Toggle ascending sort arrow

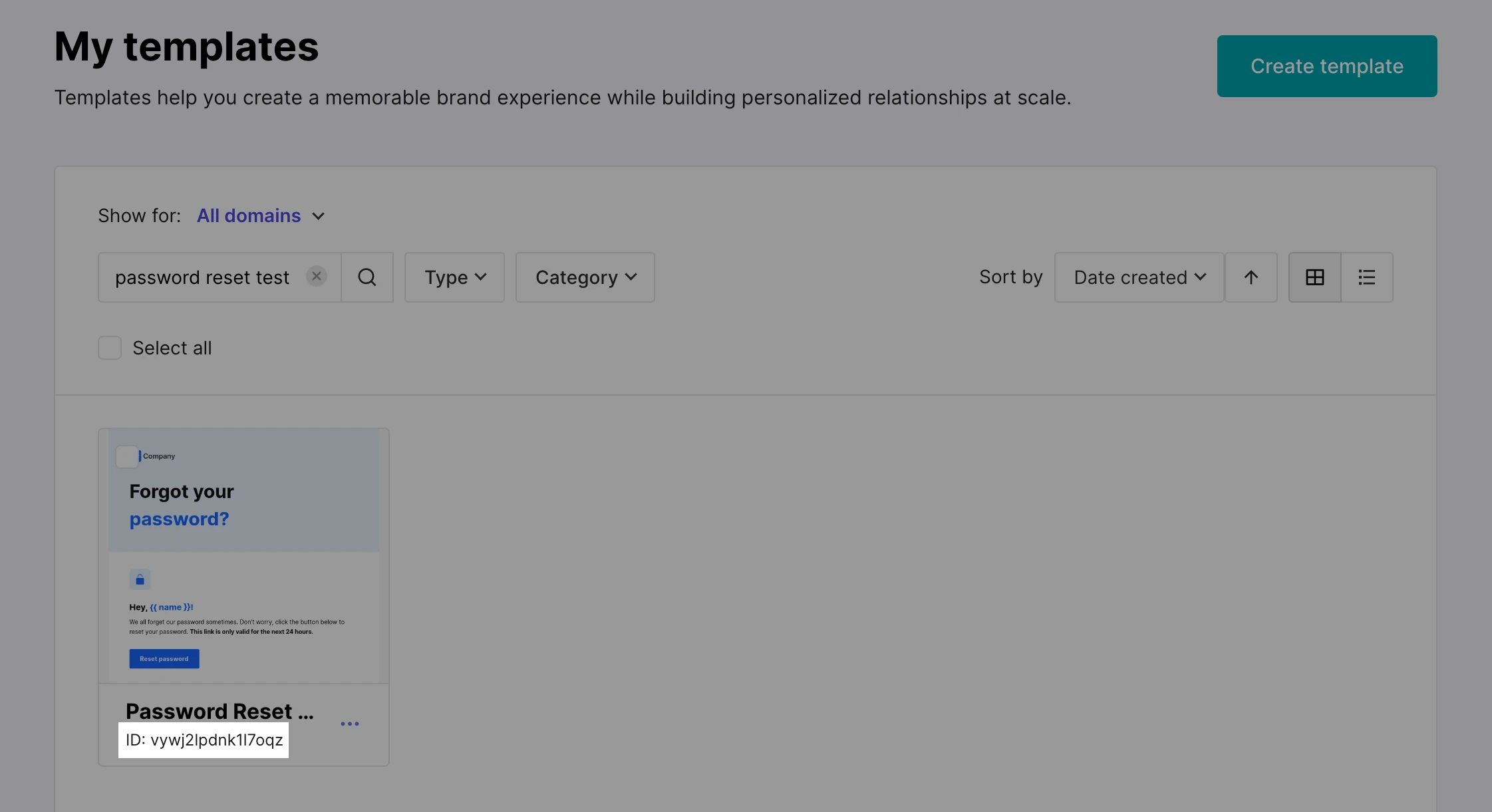1251,277
